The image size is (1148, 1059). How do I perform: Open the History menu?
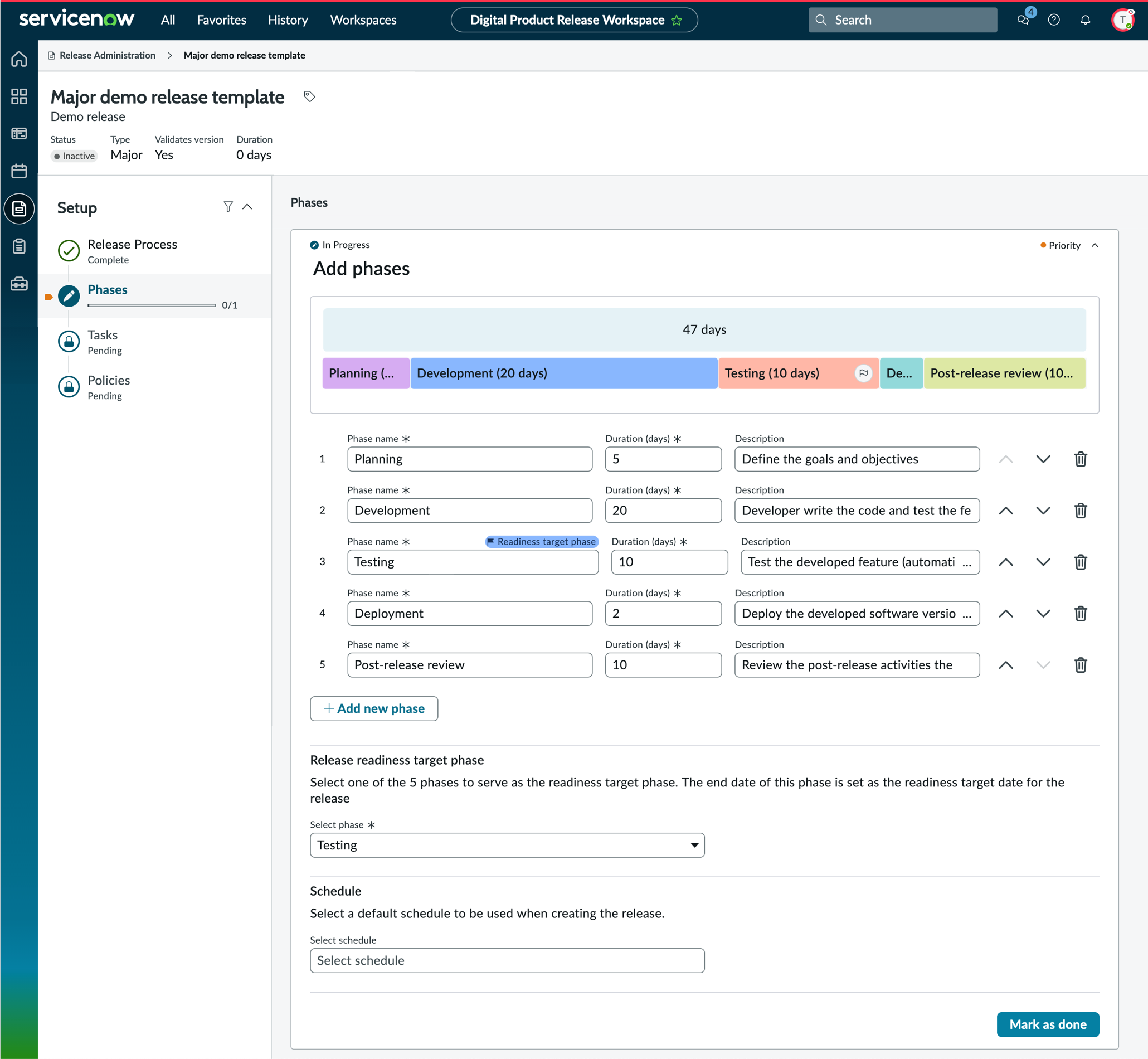point(288,20)
